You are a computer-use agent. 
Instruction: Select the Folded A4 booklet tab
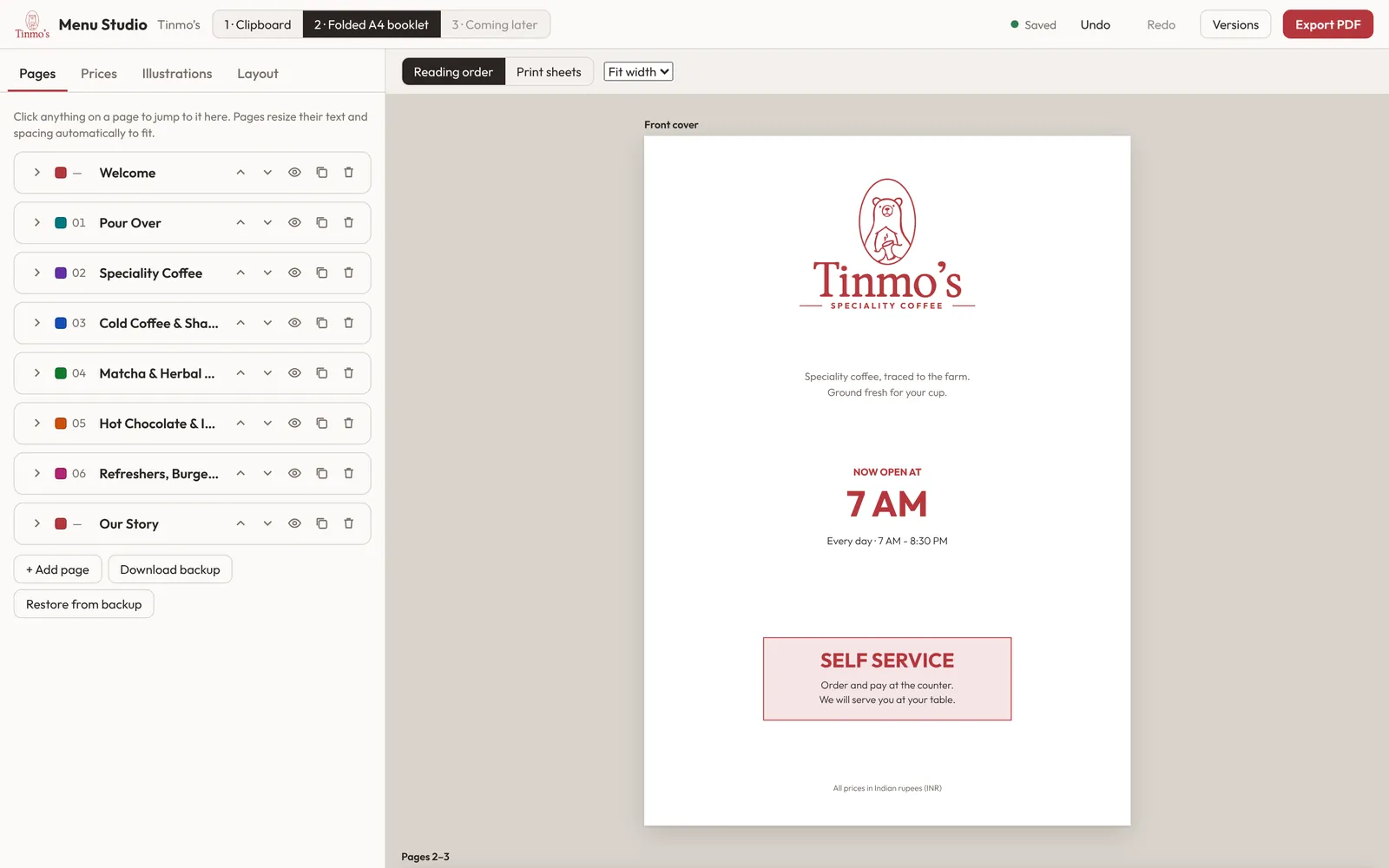point(372,24)
